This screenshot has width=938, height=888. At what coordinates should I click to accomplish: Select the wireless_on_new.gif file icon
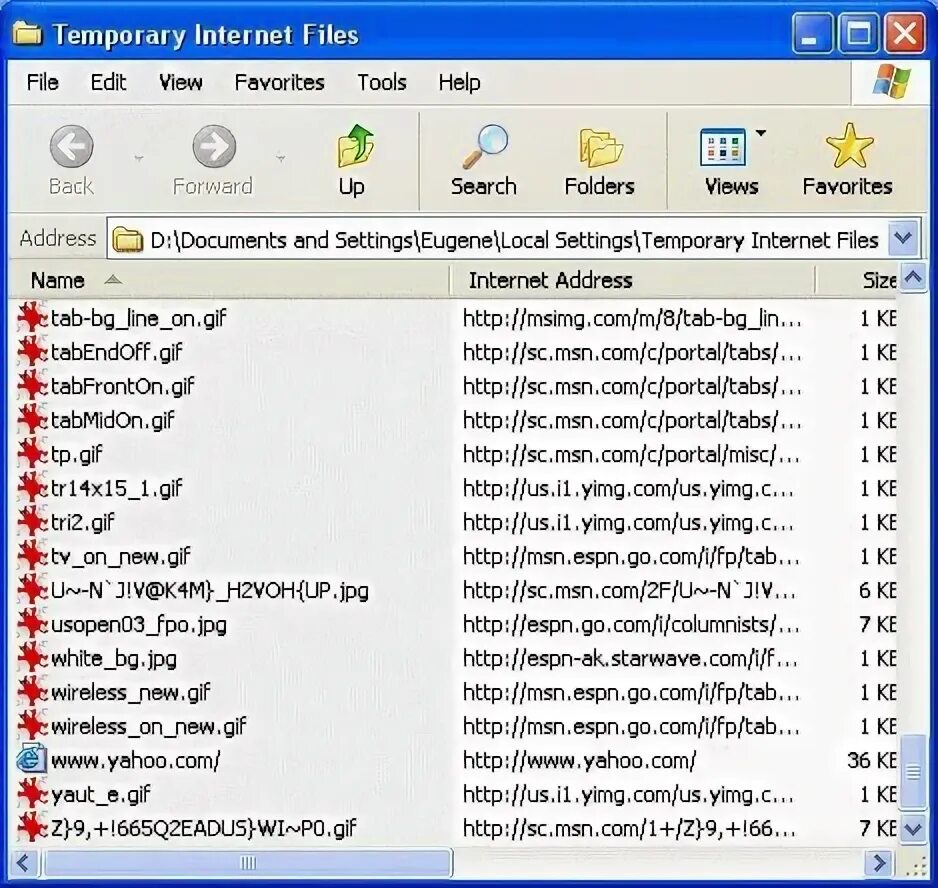tap(32, 726)
